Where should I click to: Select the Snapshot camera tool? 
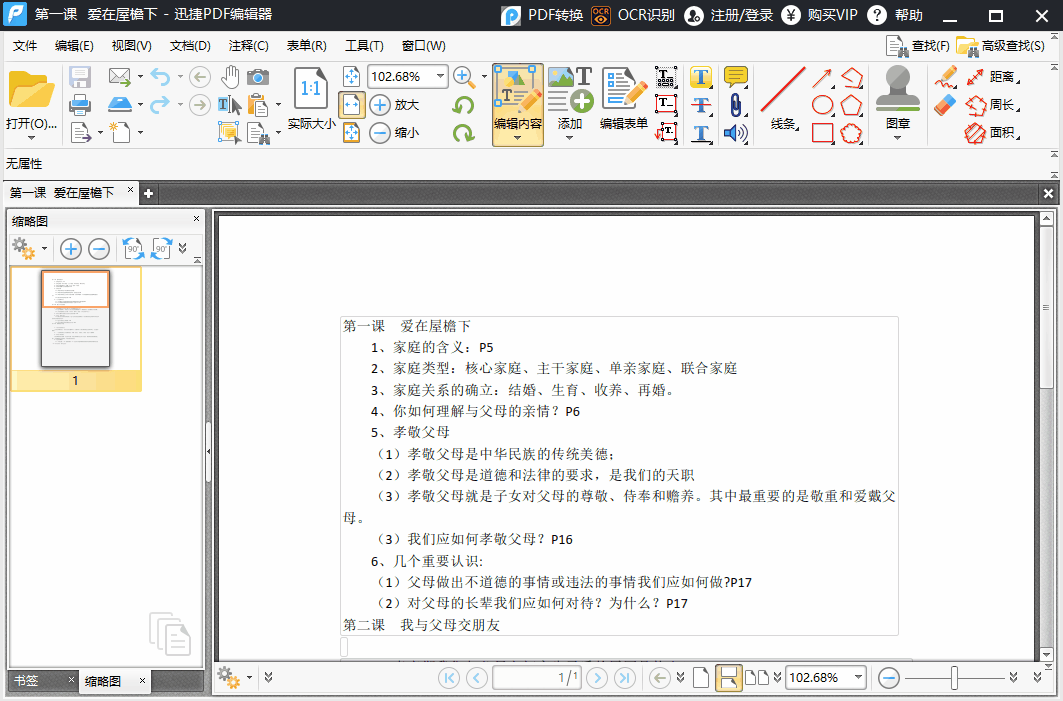tap(258, 77)
